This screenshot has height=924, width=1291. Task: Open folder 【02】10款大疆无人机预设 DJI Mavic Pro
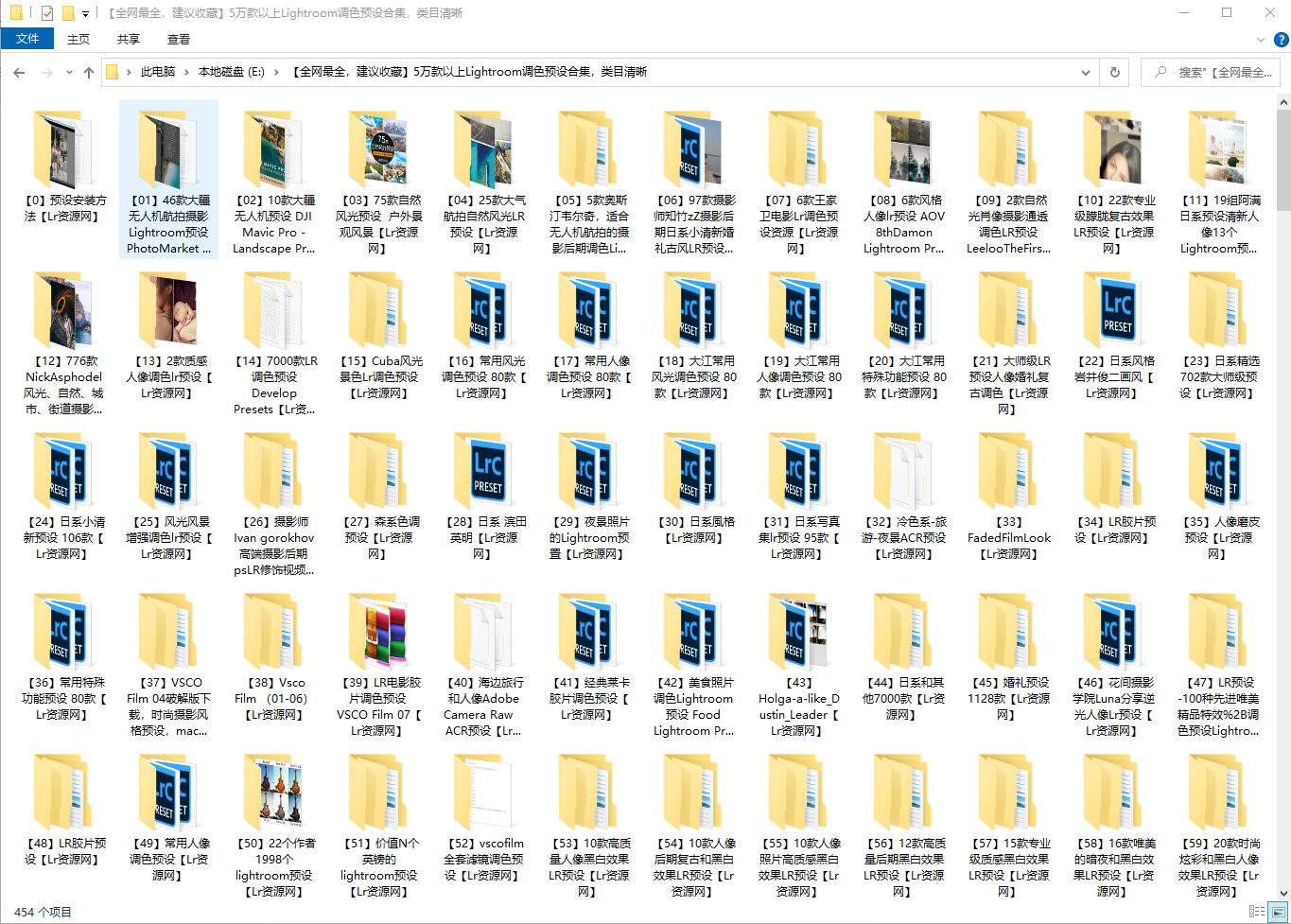pos(274,180)
